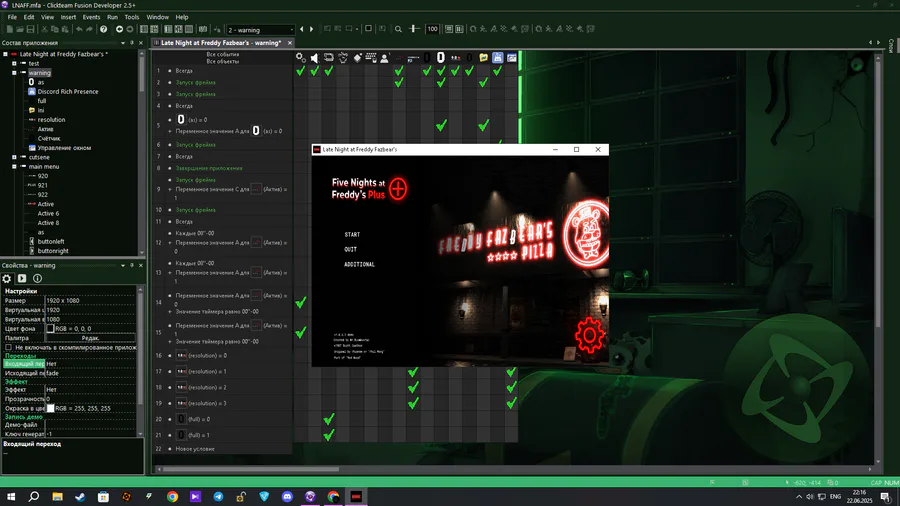
Task: Toggle the line 21 '(full) = 1' checkmark
Action: (329, 435)
